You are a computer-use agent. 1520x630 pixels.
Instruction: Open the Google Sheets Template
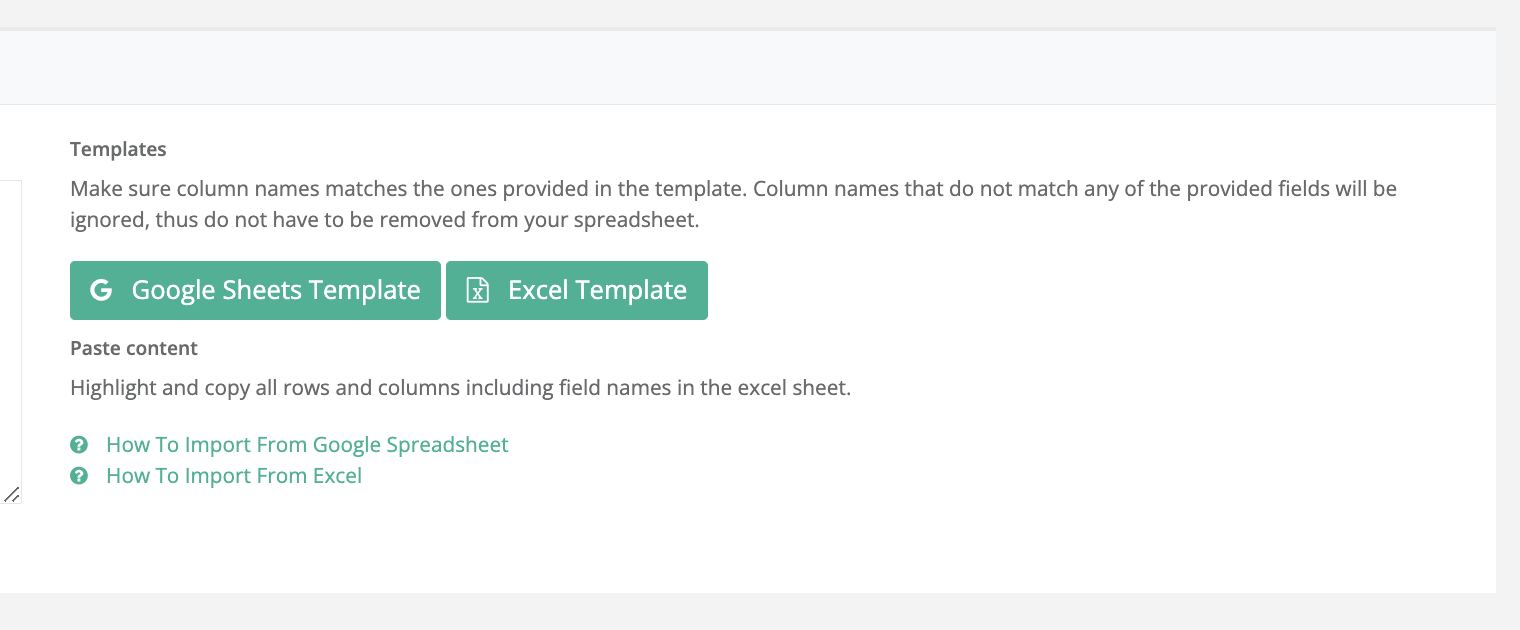pyautogui.click(x=255, y=291)
